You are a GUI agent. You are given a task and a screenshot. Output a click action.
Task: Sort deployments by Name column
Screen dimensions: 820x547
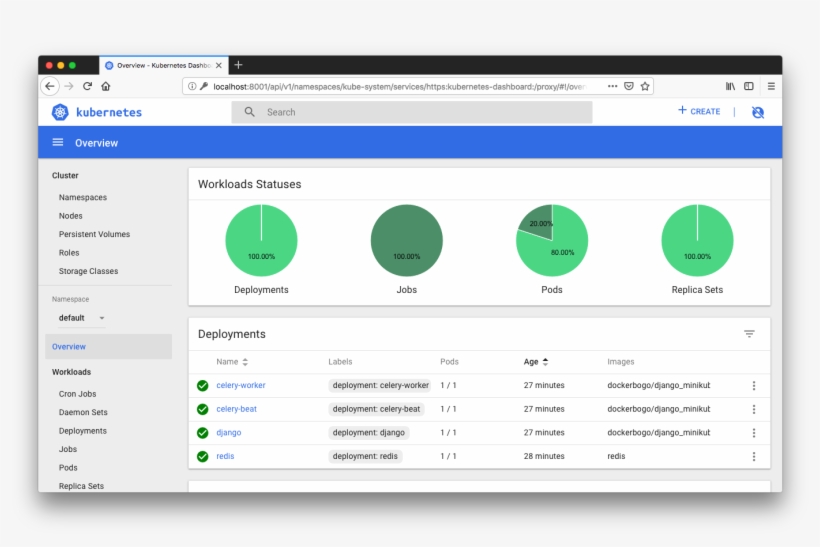tap(232, 362)
